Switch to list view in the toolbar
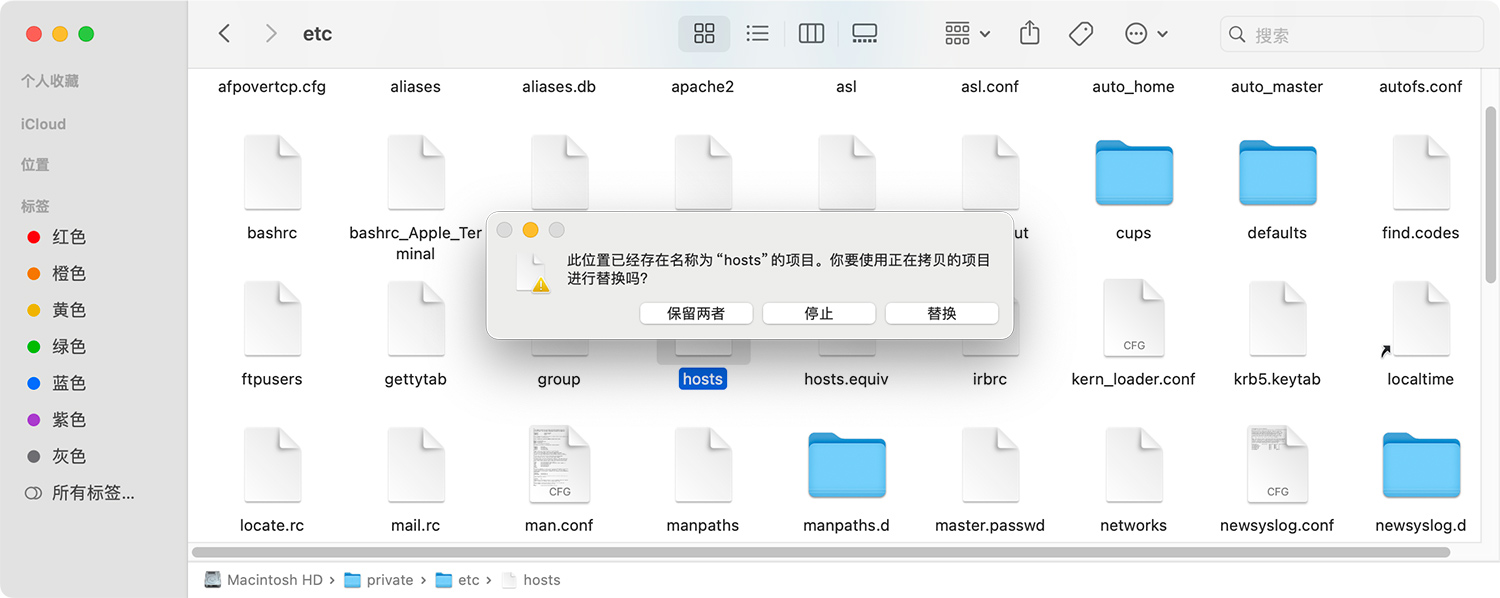This screenshot has height=598, width=1500. (x=757, y=33)
